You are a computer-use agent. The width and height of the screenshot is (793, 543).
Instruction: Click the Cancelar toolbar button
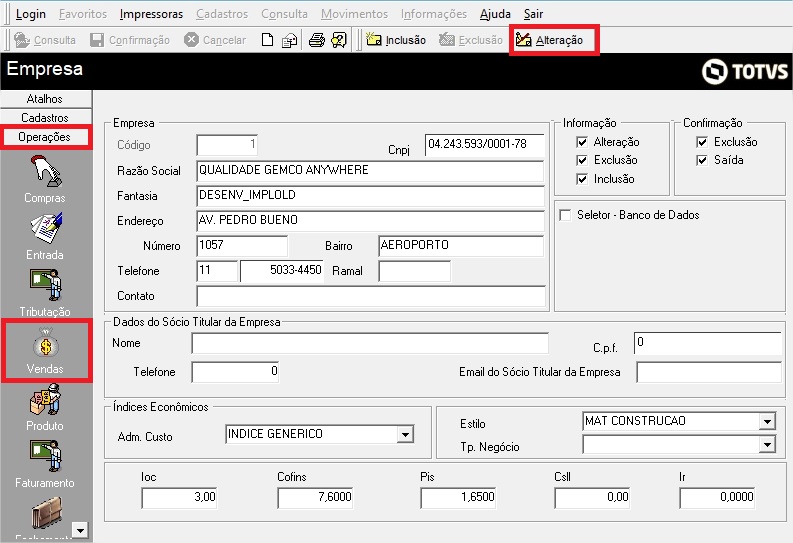coord(215,40)
